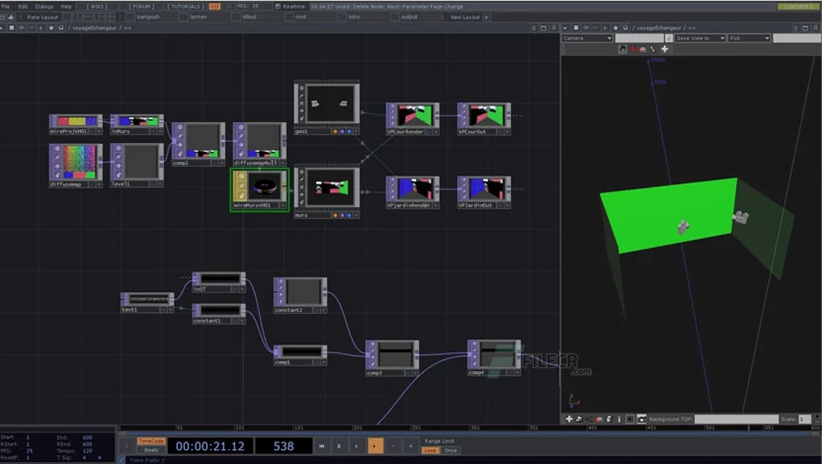Switch timeline display to Beats
This screenshot has height=464, width=822.
pos(151,450)
